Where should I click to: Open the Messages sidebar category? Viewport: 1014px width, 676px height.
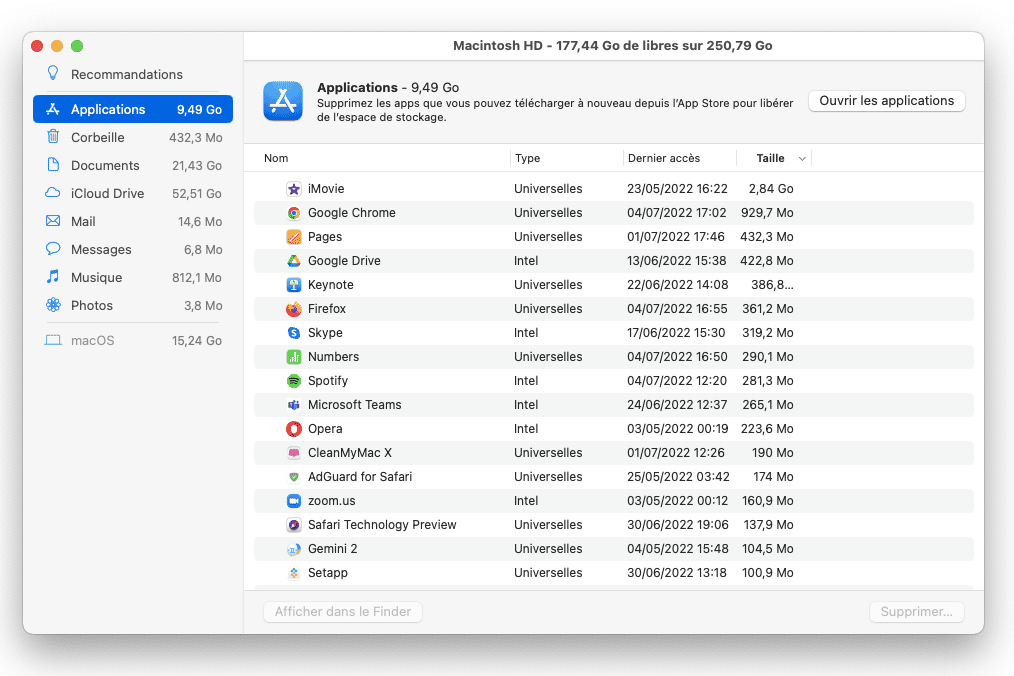click(133, 250)
